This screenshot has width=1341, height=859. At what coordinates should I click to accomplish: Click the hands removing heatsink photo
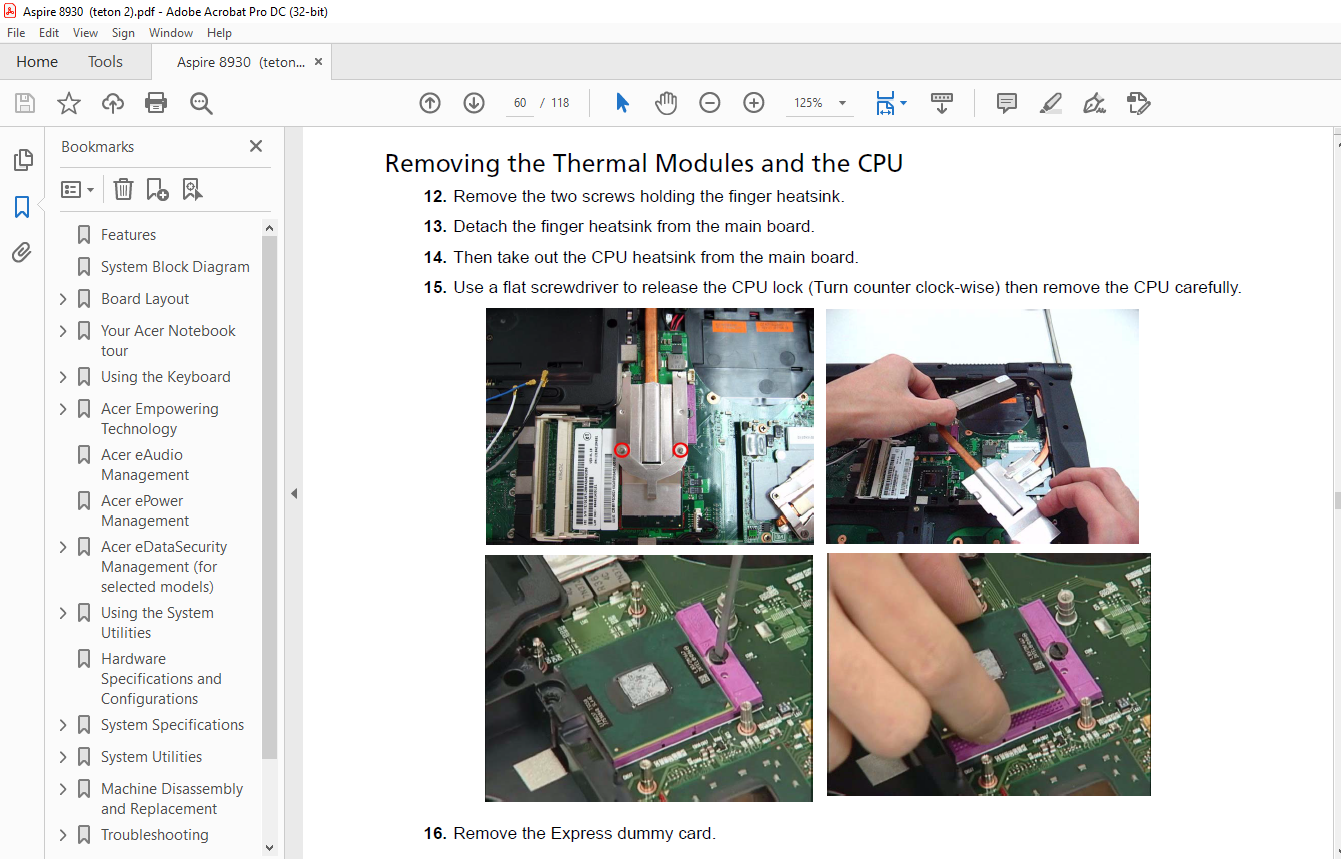coord(982,426)
